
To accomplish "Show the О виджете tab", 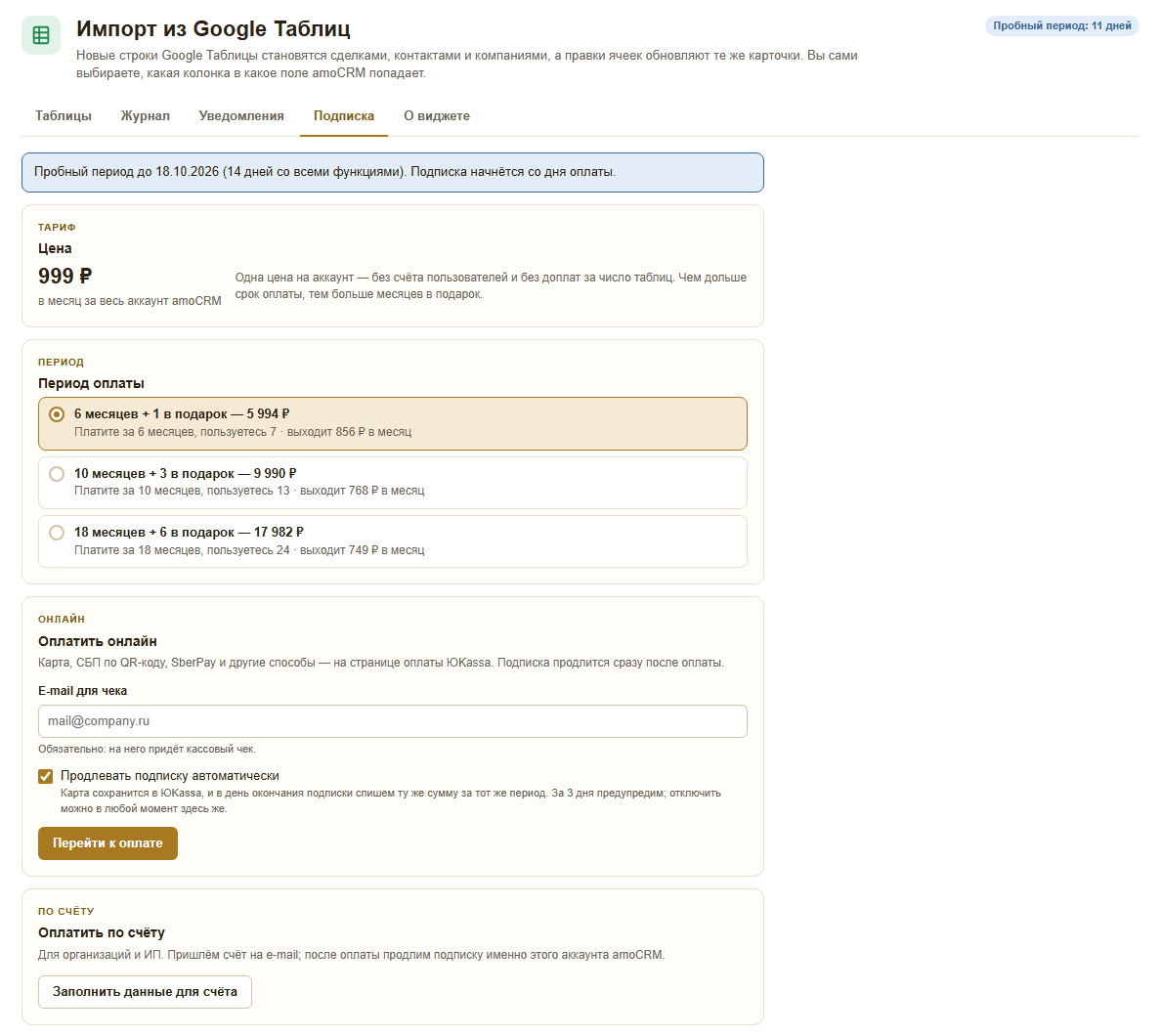I will [x=437, y=115].
